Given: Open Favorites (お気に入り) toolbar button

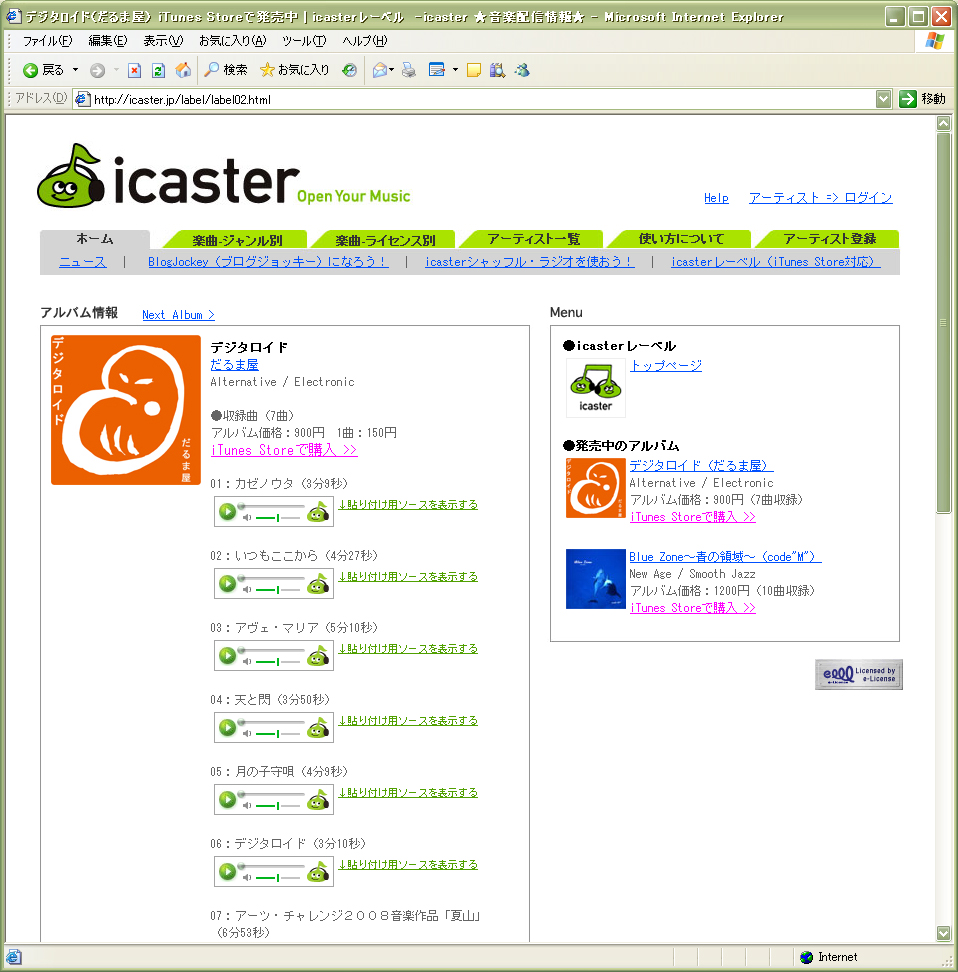Looking at the screenshot, I should pos(295,70).
